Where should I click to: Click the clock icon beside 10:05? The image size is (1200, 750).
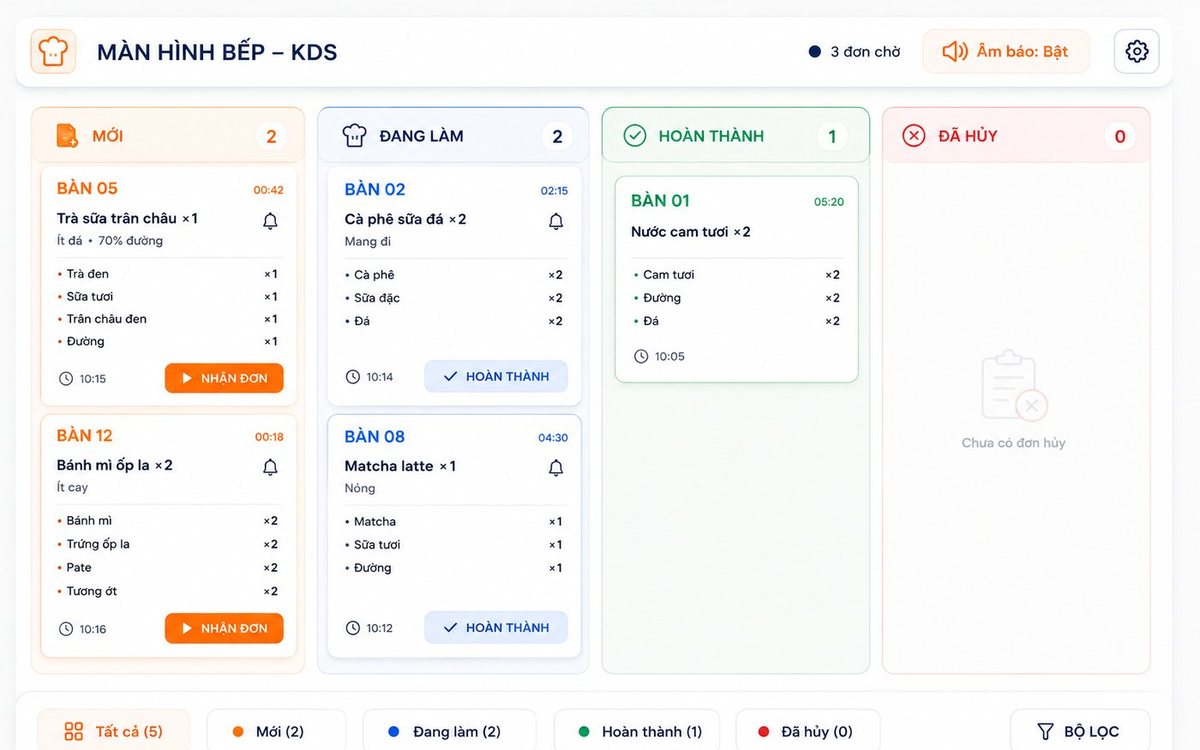[x=641, y=356]
